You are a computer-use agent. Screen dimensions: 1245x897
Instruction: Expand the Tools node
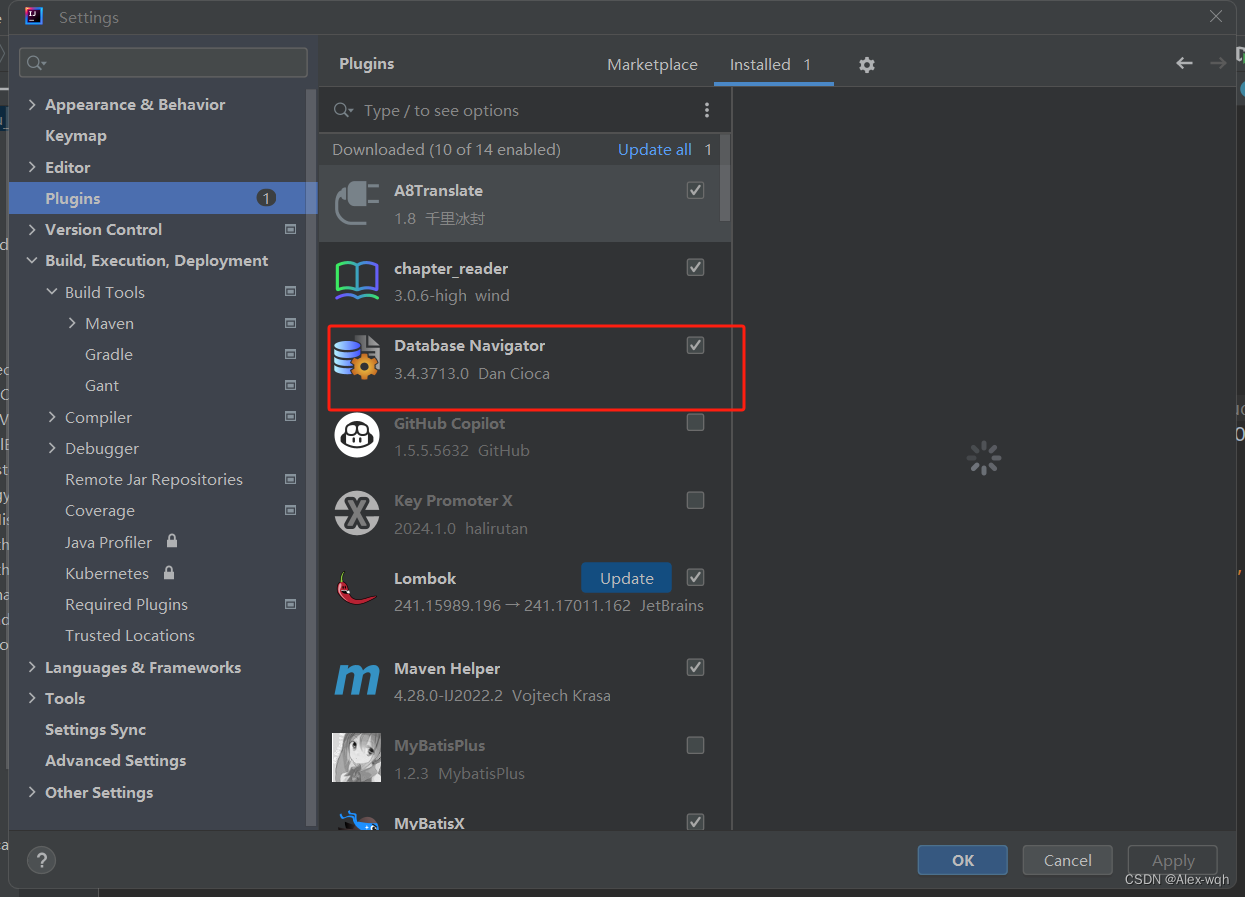(32, 698)
